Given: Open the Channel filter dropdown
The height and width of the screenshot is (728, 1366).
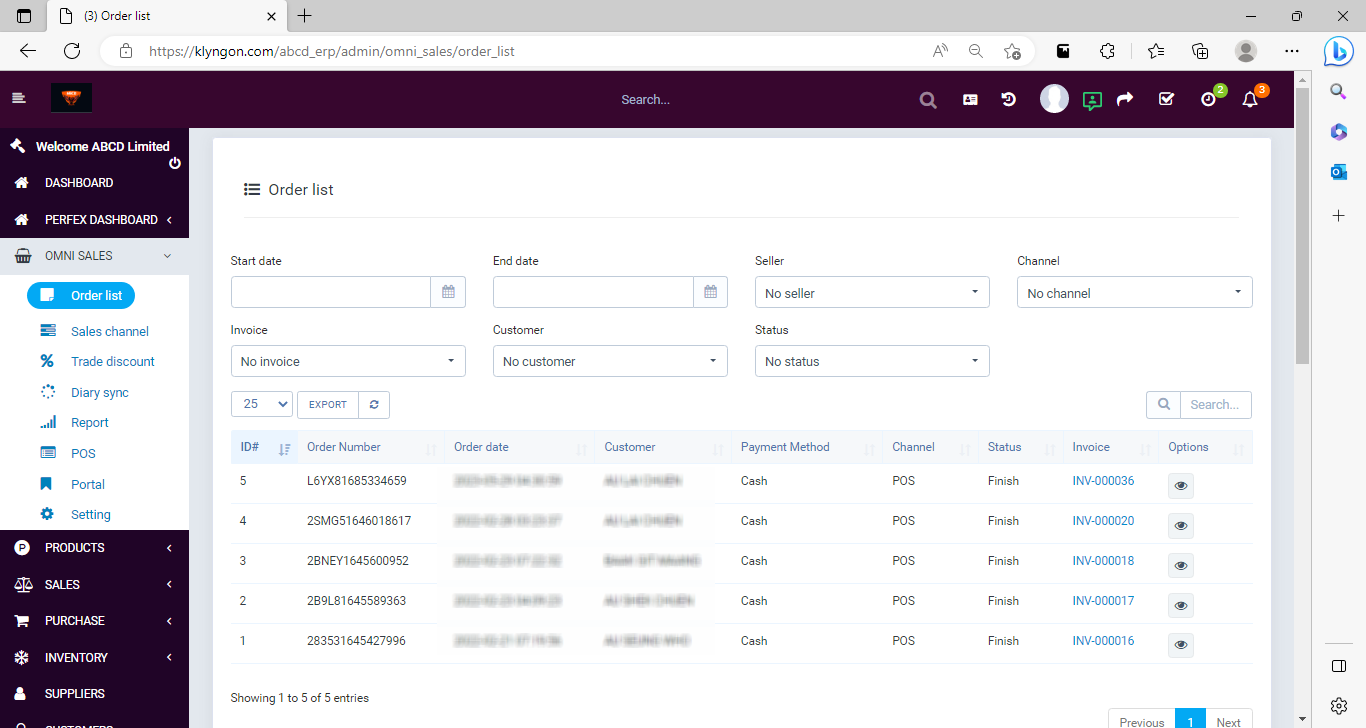Looking at the screenshot, I should pos(1135,293).
